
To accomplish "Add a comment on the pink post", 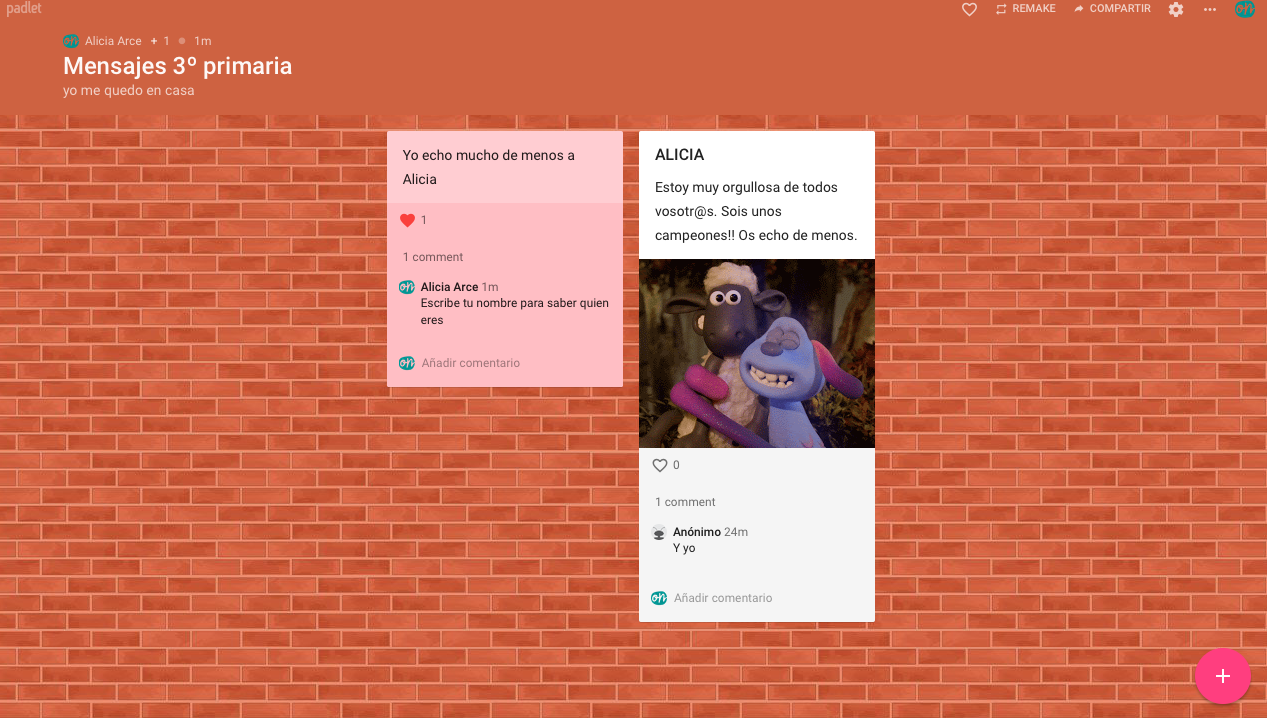I will (x=471, y=363).
